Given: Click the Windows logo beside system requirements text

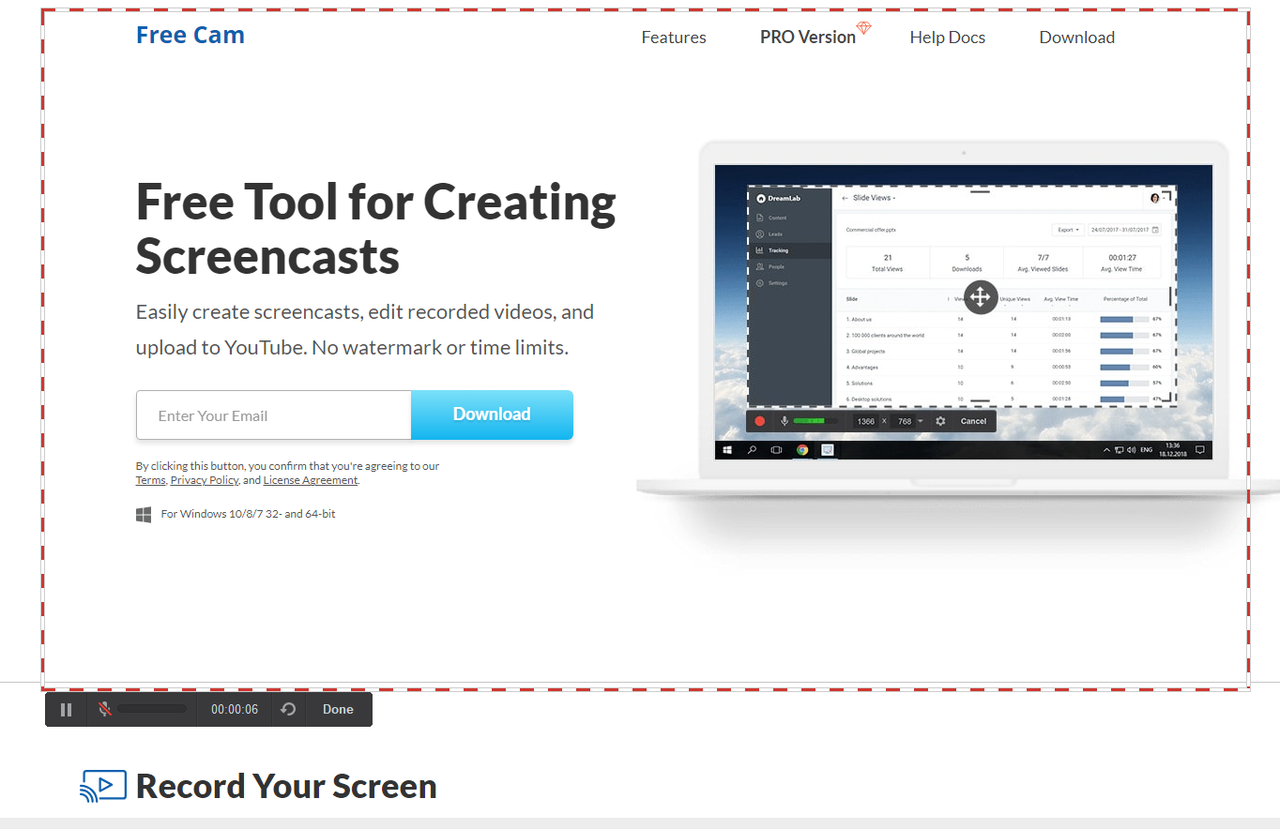Looking at the screenshot, I should click(143, 514).
